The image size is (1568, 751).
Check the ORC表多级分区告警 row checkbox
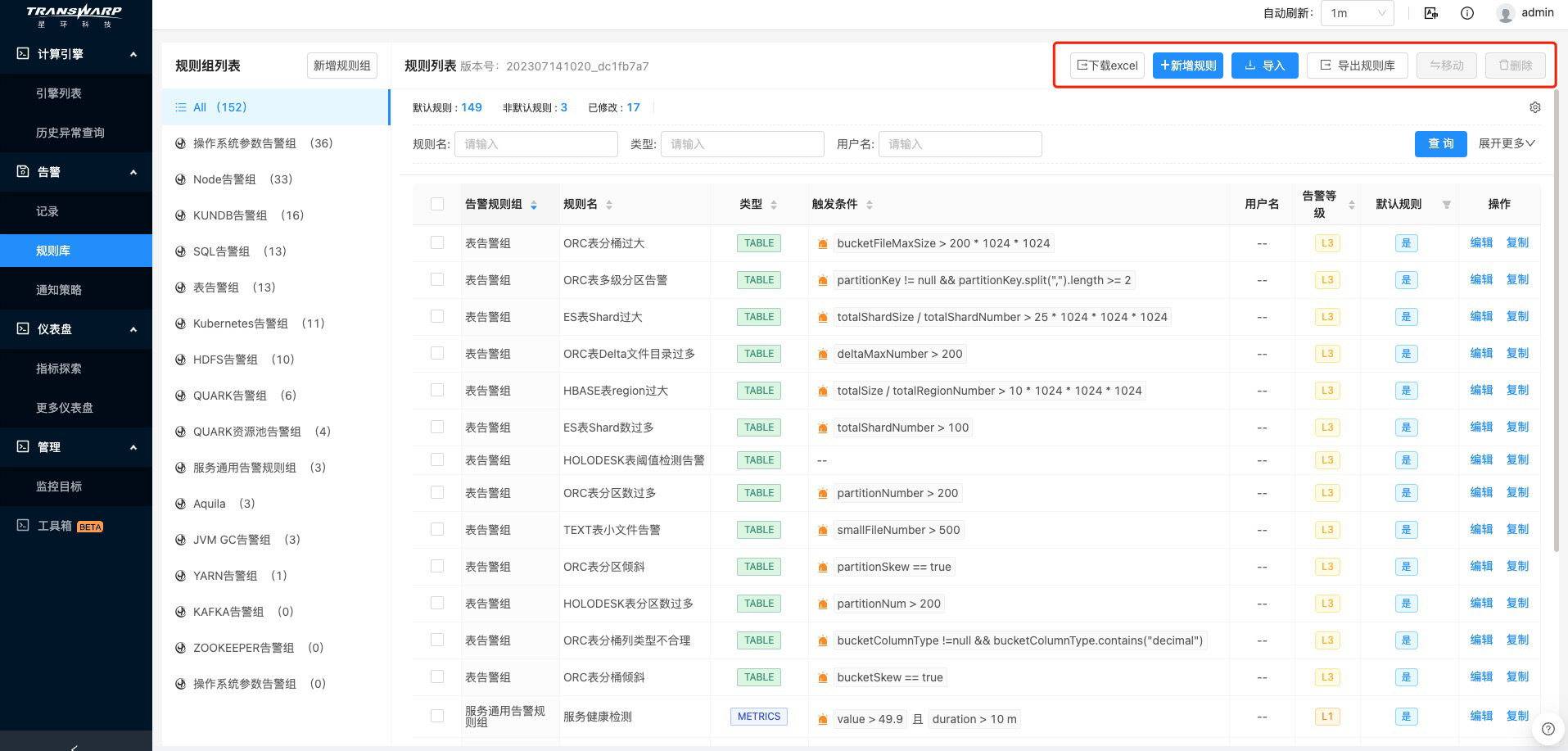pos(437,279)
